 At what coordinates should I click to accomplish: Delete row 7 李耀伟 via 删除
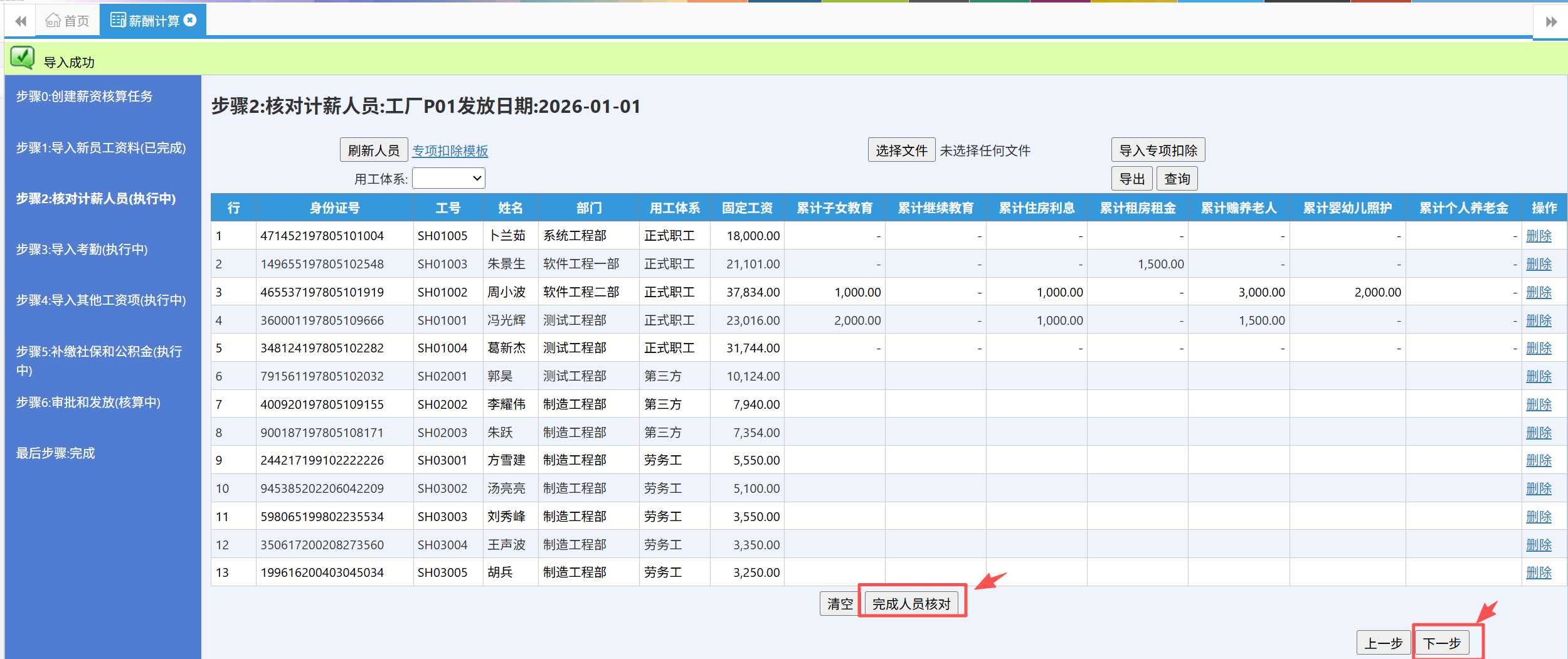click(1539, 404)
